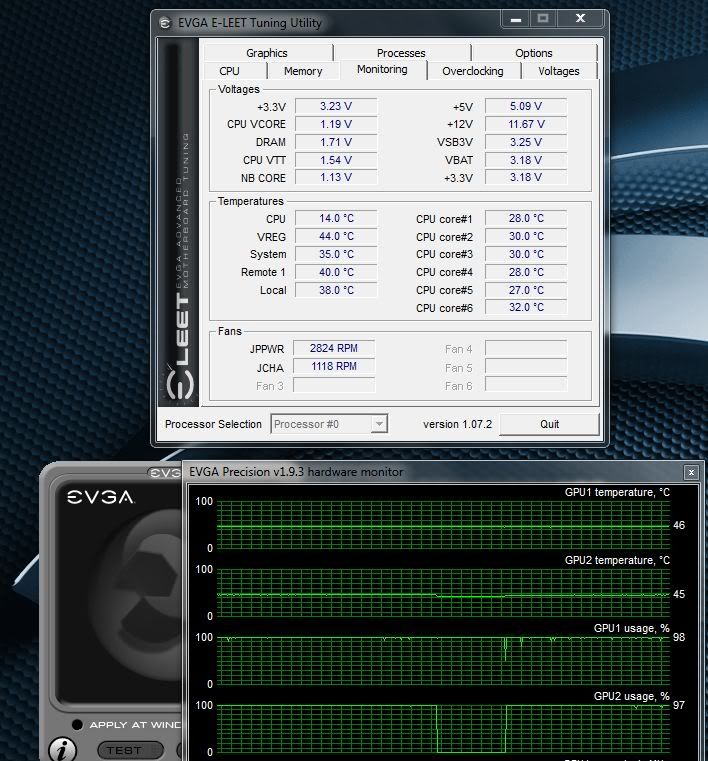Click the JPPWR fan RPM field

coord(334,349)
